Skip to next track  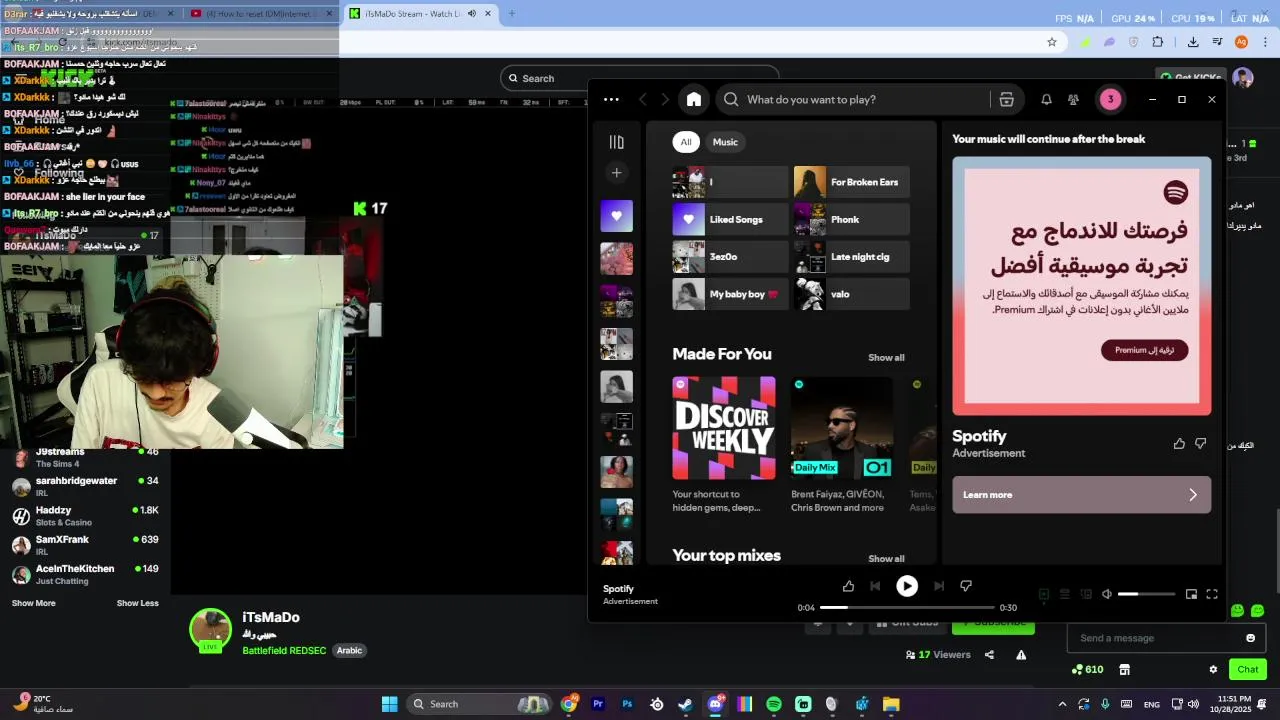pos(938,586)
